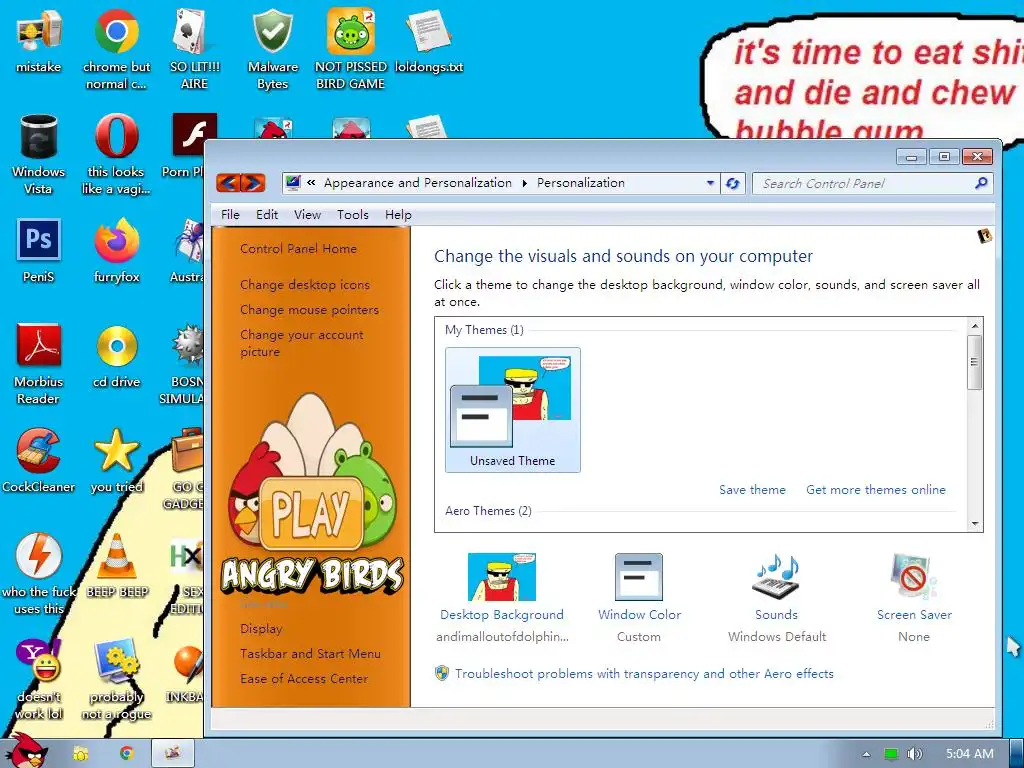Open the 'cd drive' disc icon

click(116, 357)
